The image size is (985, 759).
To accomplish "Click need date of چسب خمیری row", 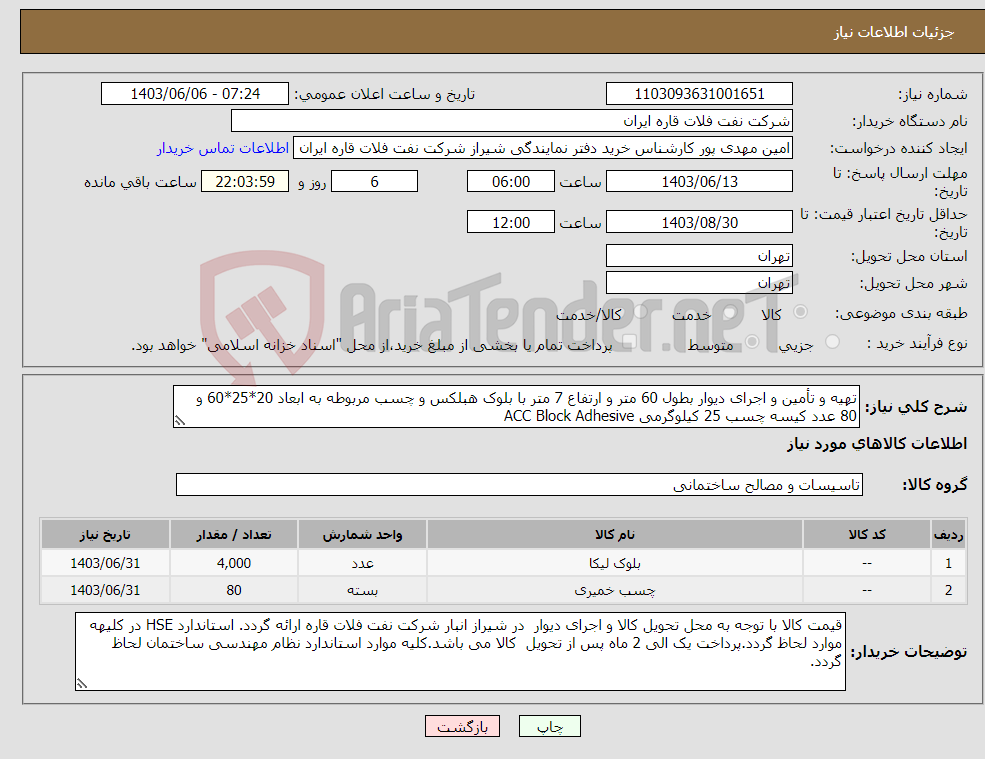I will tap(105, 590).
